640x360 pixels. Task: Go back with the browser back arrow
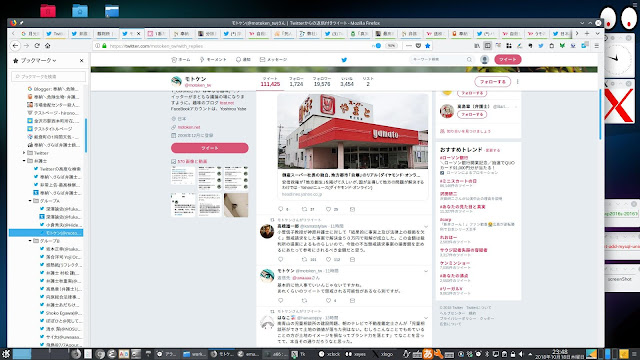(x=16, y=46)
